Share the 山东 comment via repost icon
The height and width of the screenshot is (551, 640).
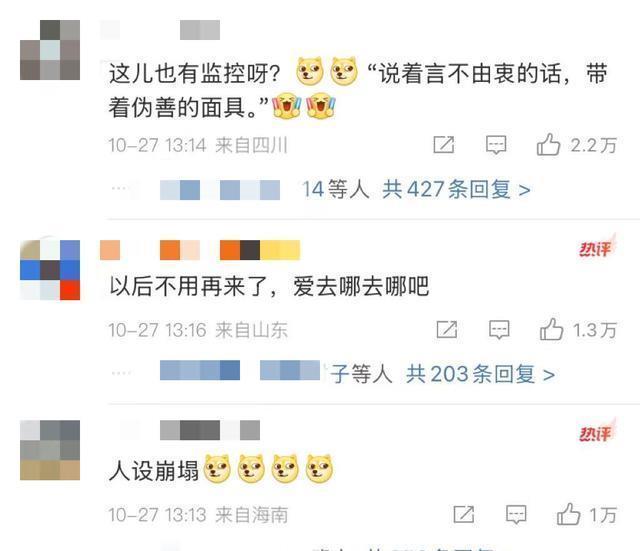pyautogui.click(x=447, y=329)
